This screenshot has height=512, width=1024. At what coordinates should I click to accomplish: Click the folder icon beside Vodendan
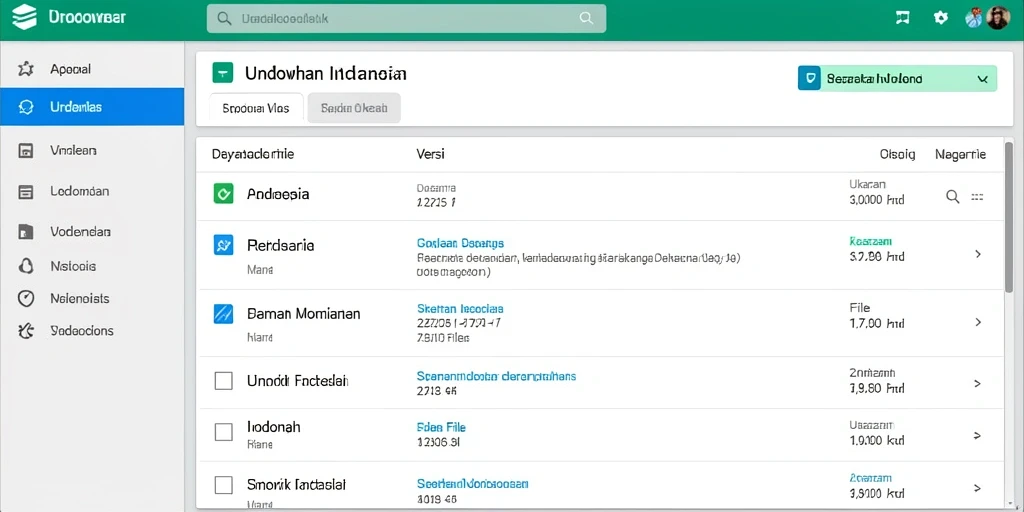pyautogui.click(x=26, y=232)
